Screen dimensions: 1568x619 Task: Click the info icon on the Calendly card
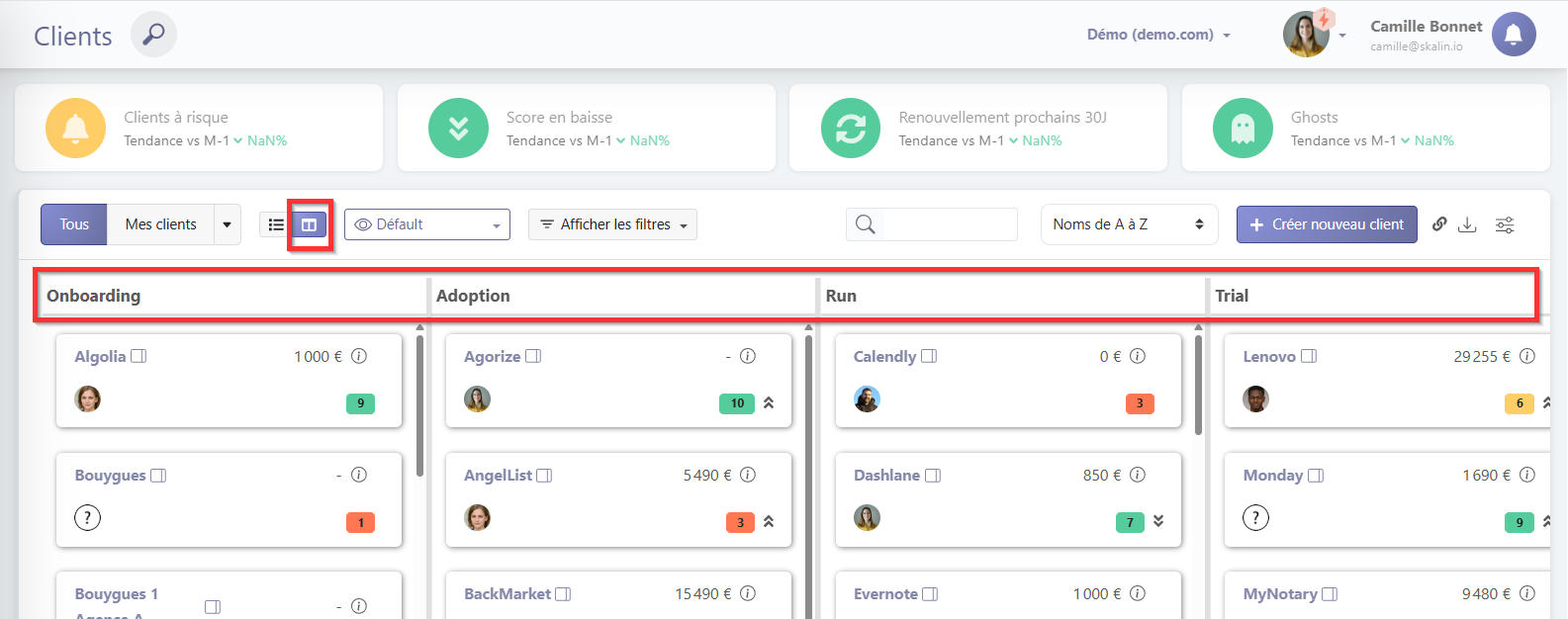click(1138, 356)
